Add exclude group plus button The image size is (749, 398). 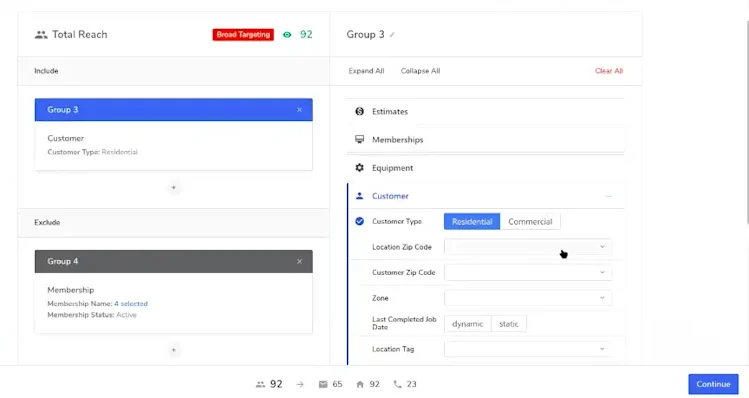pyautogui.click(x=173, y=350)
